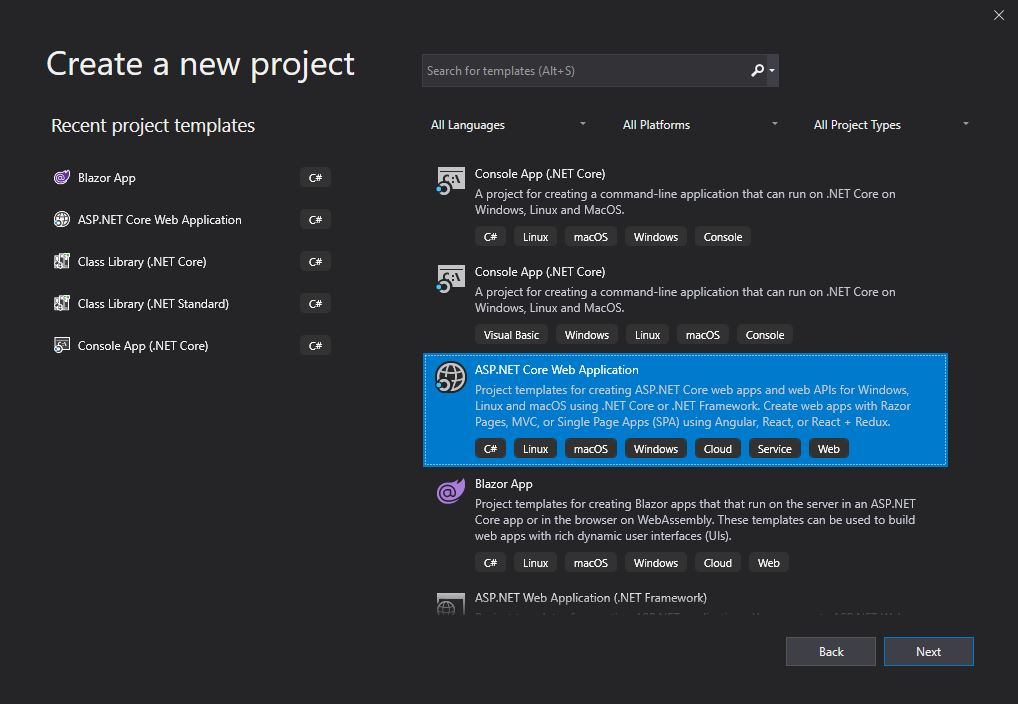This screenshot has width=1018, height=704.
Task: Click the Web tag on ASP.NET Core template
Action: click(828, 449)
